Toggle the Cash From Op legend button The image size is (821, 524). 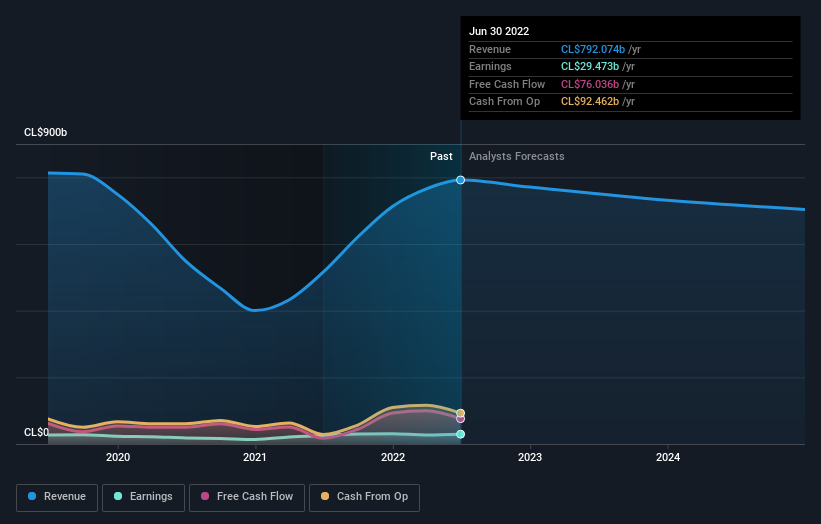[x=364, y=497]
